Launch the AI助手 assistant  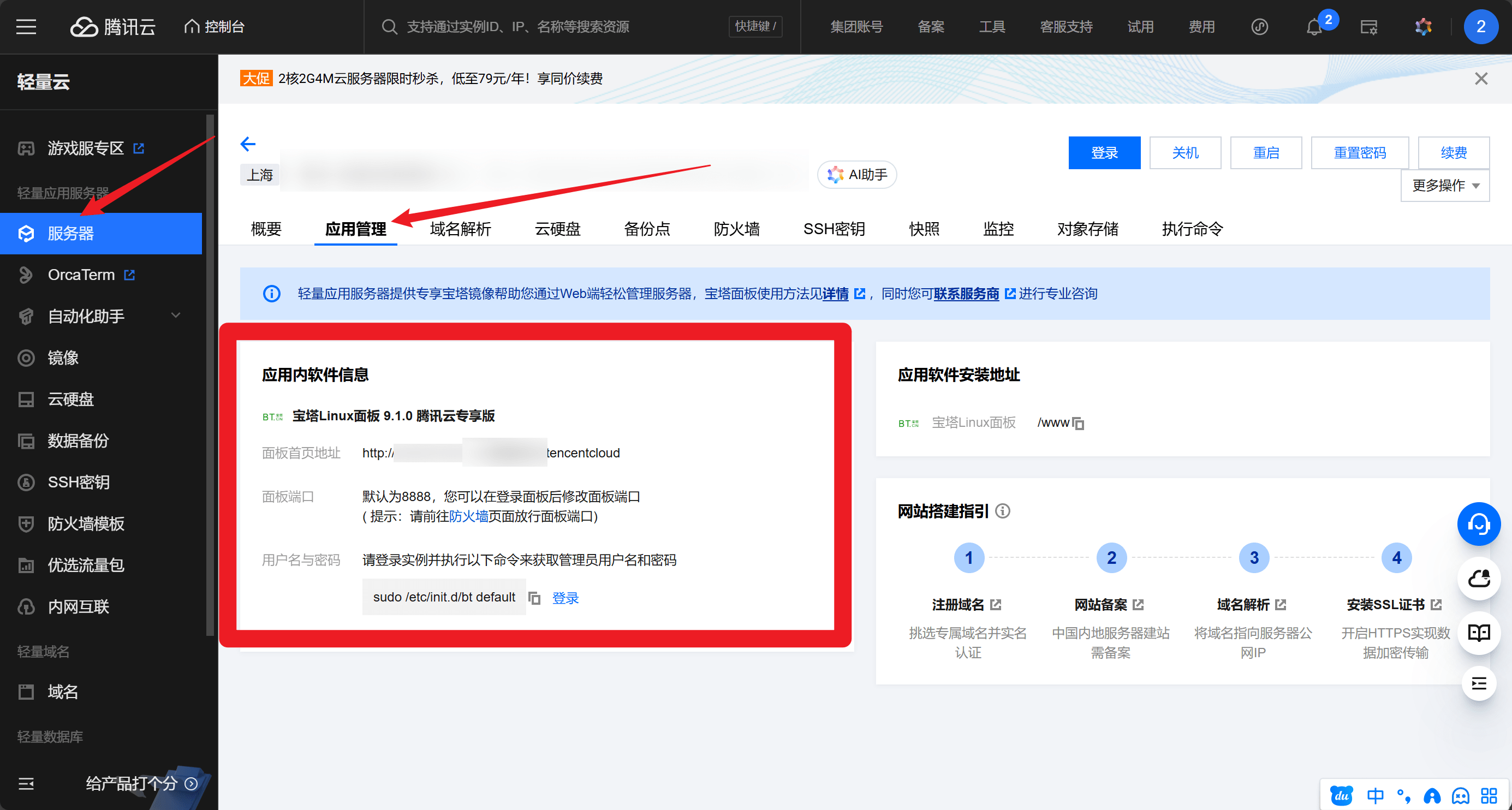(856, 174)
